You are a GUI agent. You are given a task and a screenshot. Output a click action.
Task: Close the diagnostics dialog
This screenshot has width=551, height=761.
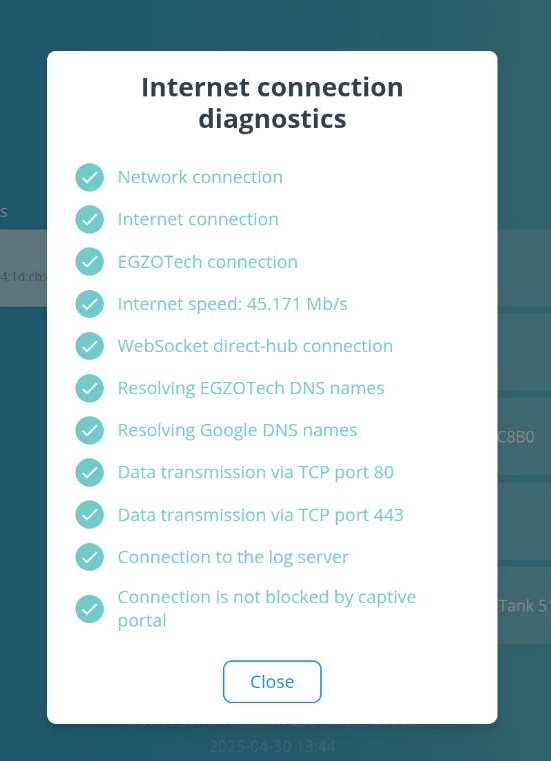272,681
